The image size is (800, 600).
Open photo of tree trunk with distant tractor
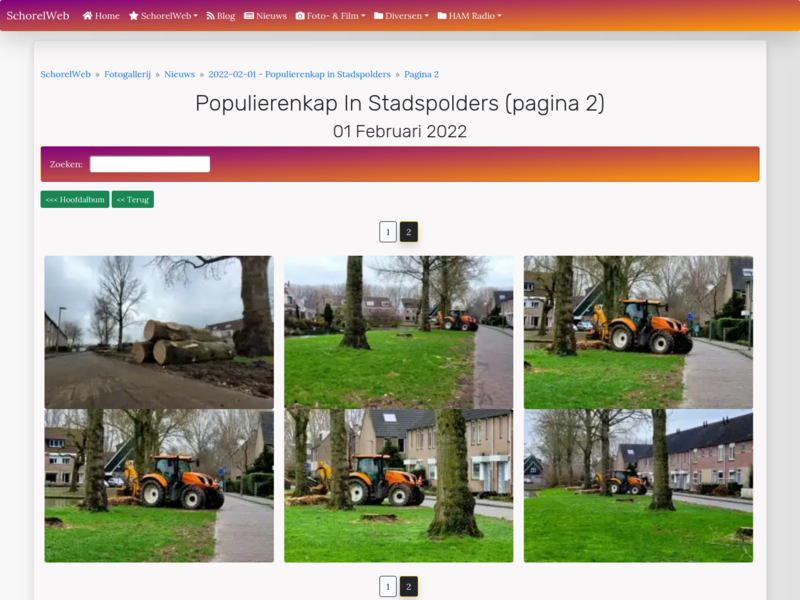(398, 332)
